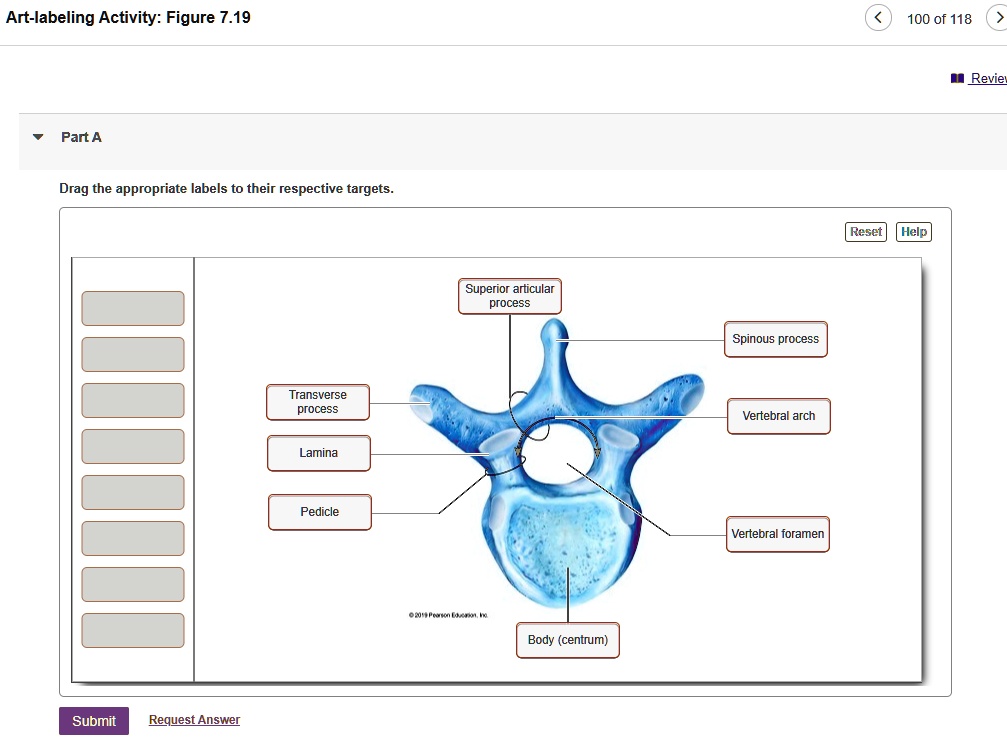Image resolution: width=1007 pixels, height=751 pixels.
Task: Open Help for this figure
Action: coord(913,231)
